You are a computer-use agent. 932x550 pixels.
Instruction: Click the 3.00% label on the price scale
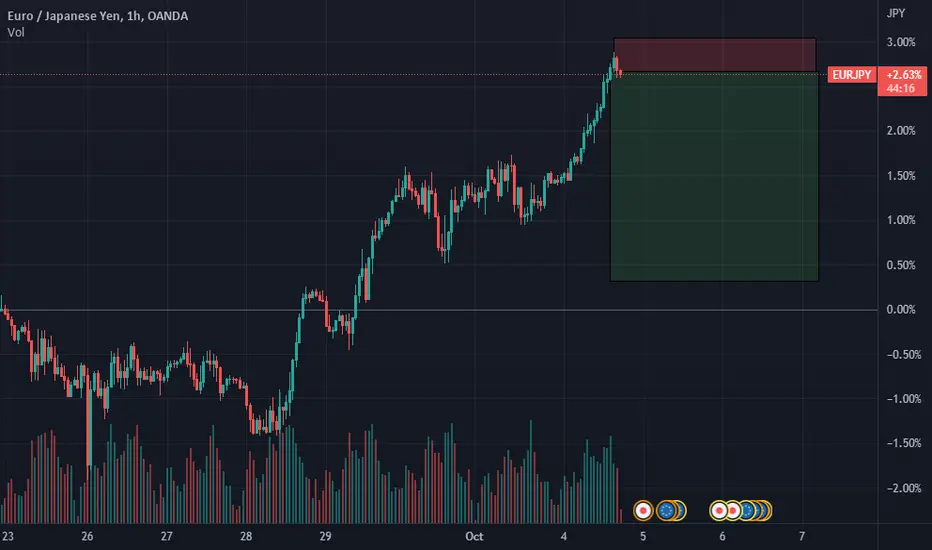900,42
